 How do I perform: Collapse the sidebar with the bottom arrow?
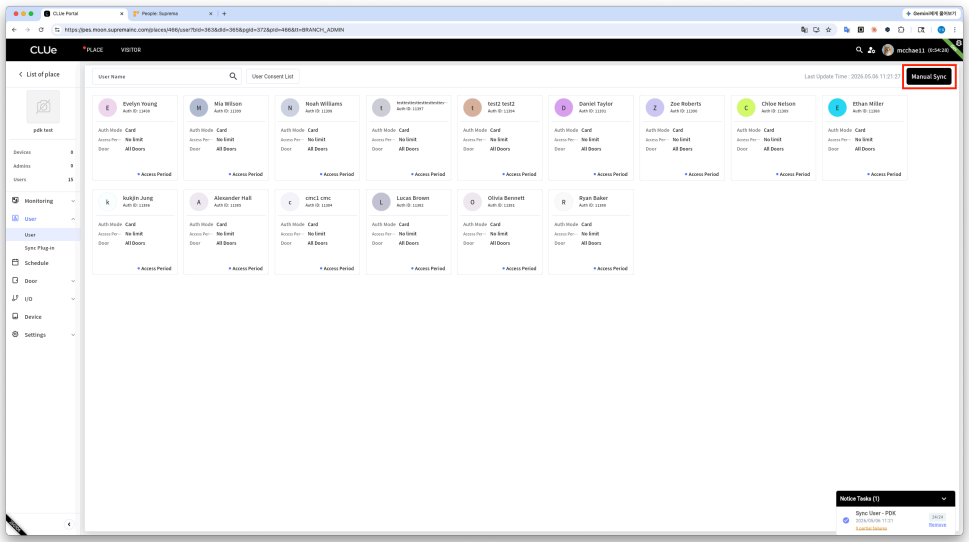tap(69, 524)
